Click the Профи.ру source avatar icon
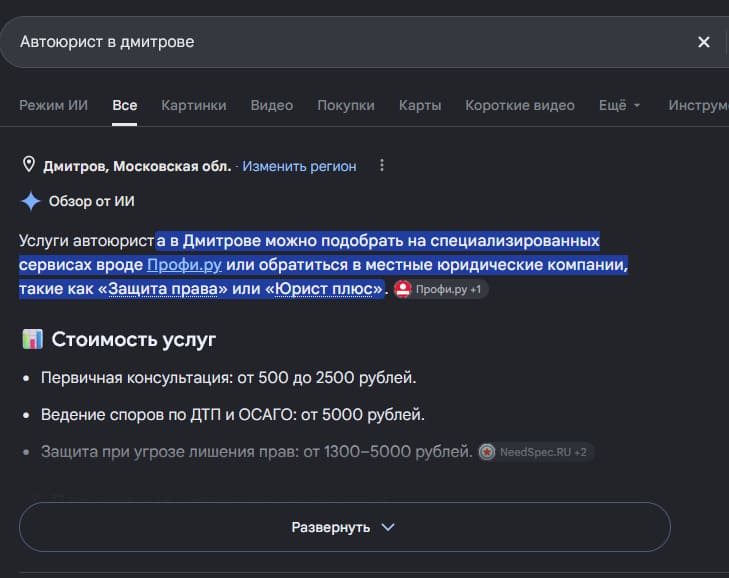 tap(403, 289)
